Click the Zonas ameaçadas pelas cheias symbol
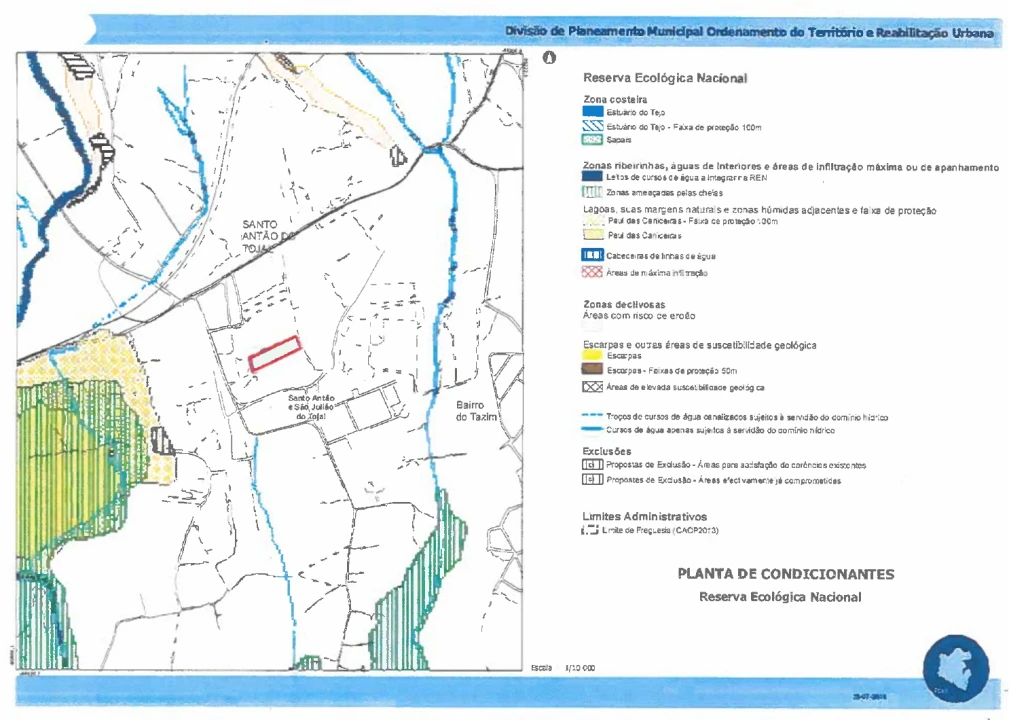Viewport: 1009px width, 720px height. pos(592,192)
